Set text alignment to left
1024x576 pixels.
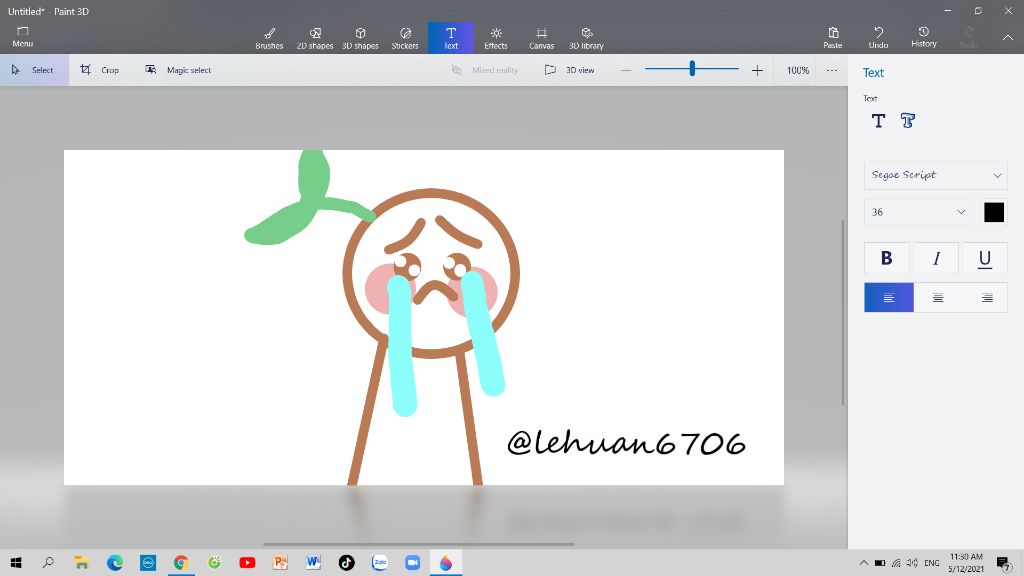pos(889,297)
